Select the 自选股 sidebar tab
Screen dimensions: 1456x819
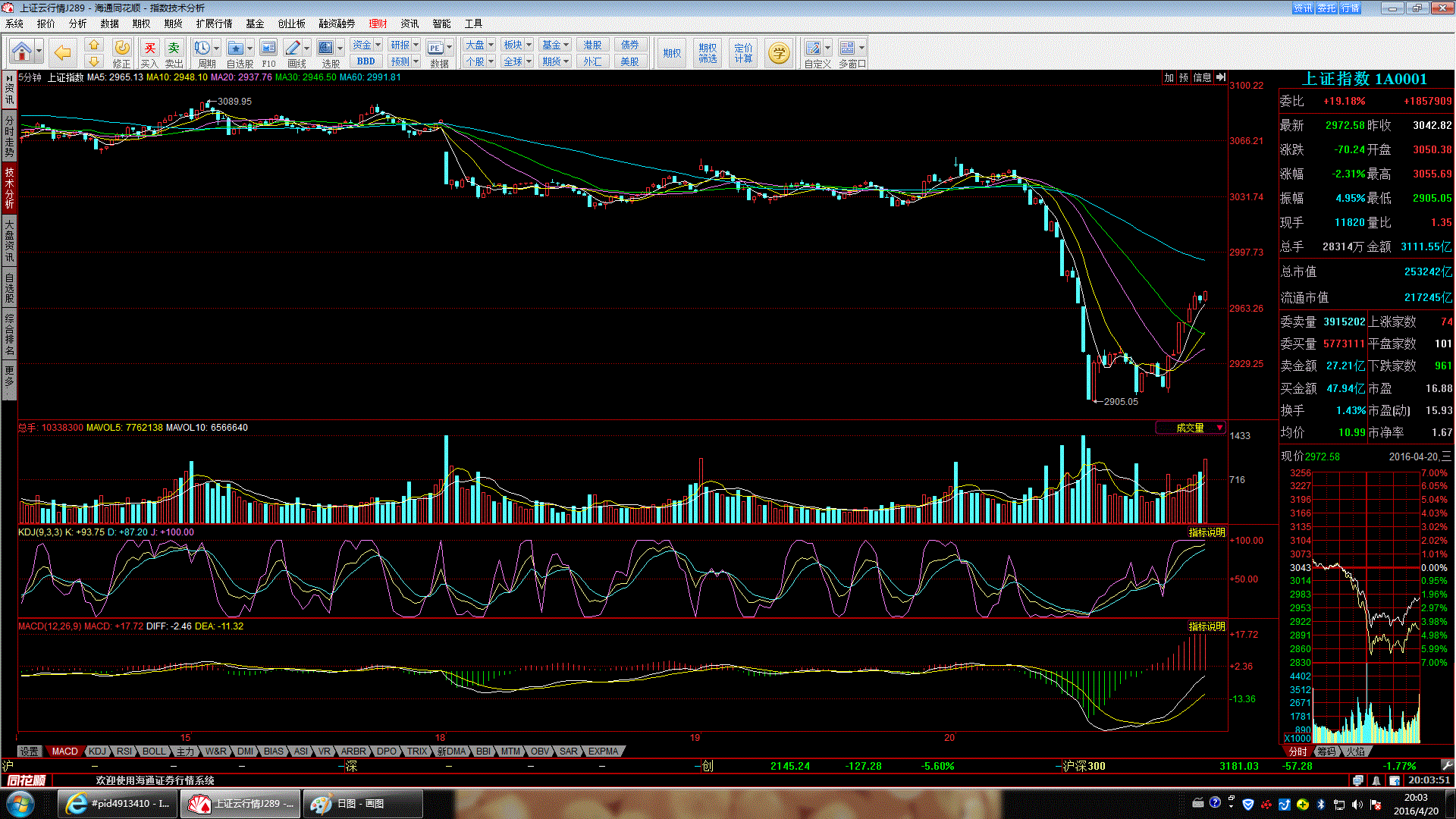point(9,288)
